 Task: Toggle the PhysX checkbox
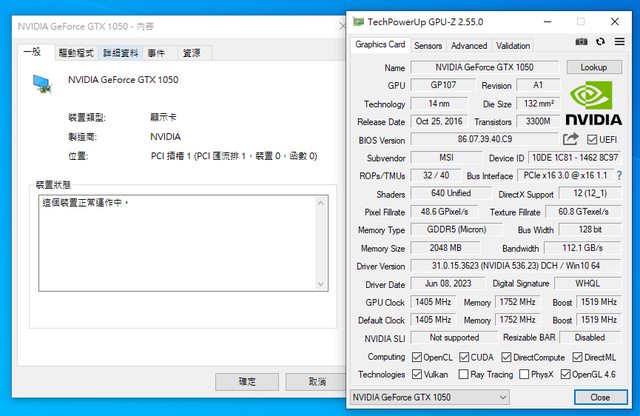click(524, 374)
